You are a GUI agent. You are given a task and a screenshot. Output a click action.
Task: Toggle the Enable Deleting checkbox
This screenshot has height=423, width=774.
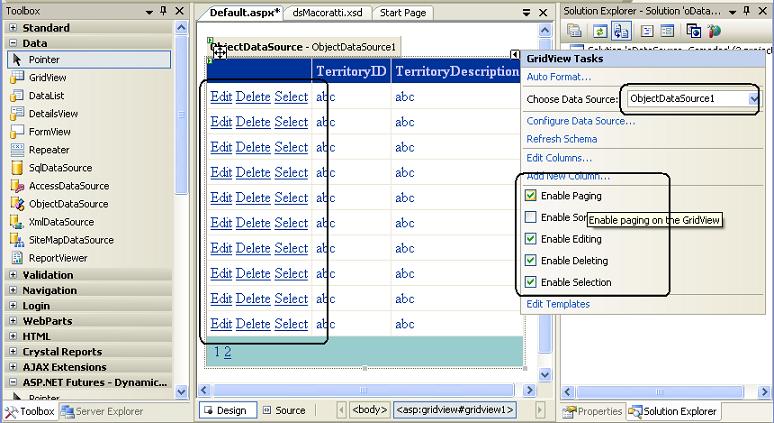pos(531,261)
